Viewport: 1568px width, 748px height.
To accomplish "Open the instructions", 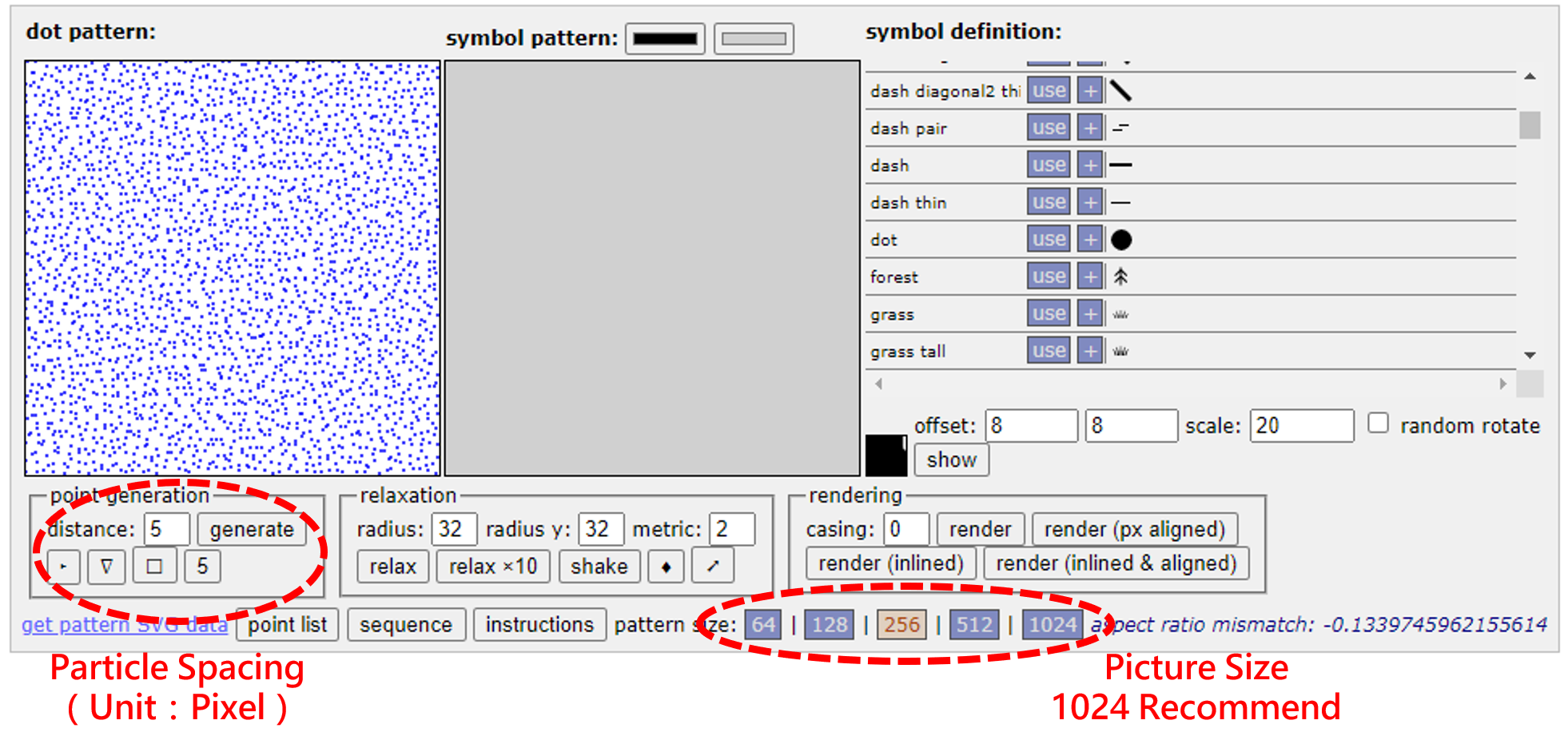I will click(540, 625).
